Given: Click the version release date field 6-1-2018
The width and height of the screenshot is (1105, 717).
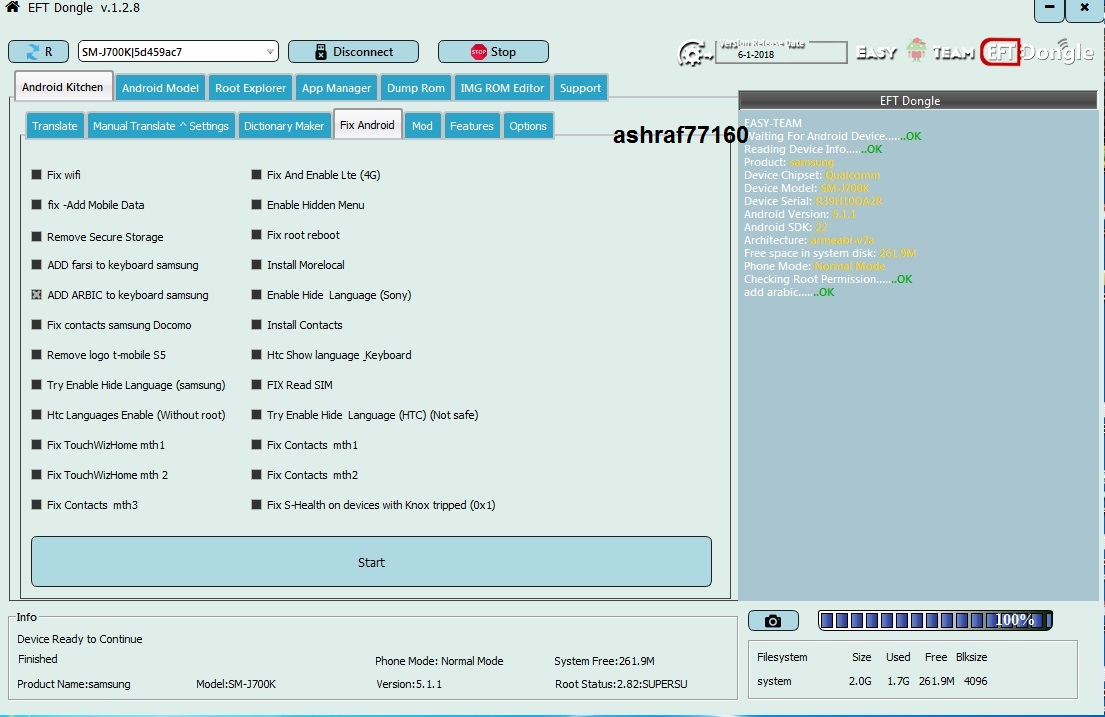Looking at the screenshot, I should [x=781, y=53].
